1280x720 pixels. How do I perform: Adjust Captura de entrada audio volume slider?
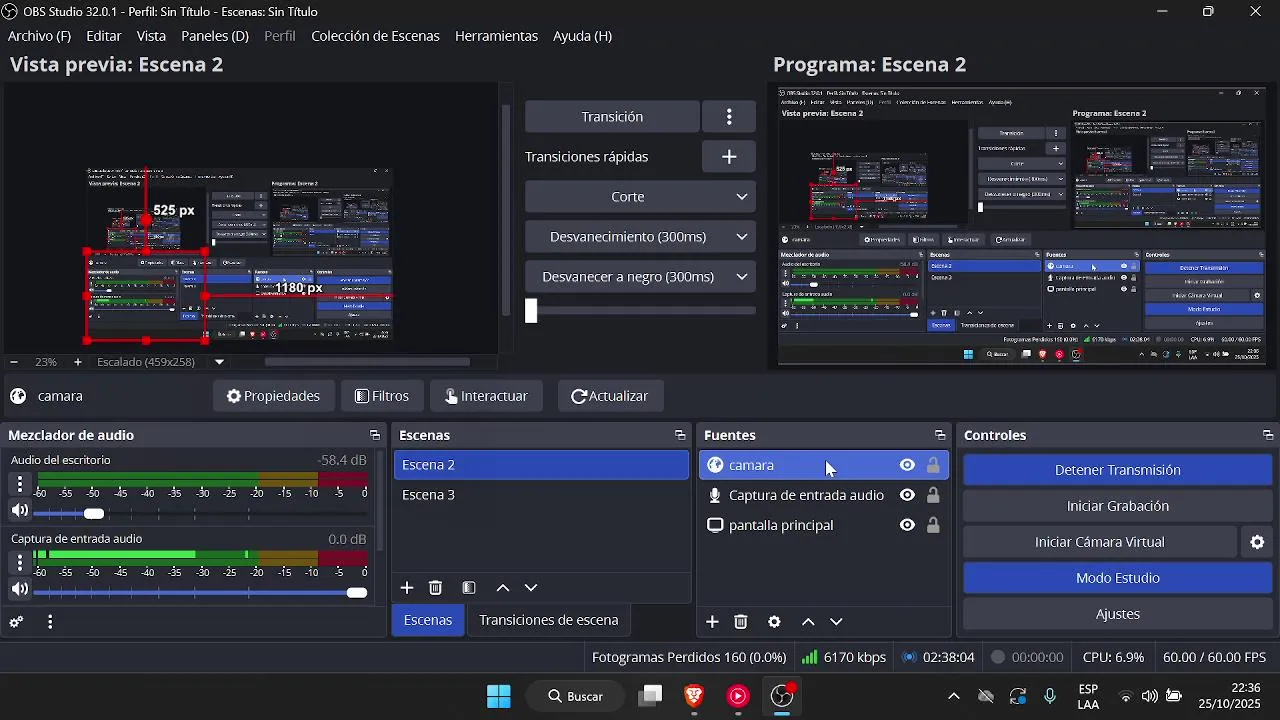357,593
